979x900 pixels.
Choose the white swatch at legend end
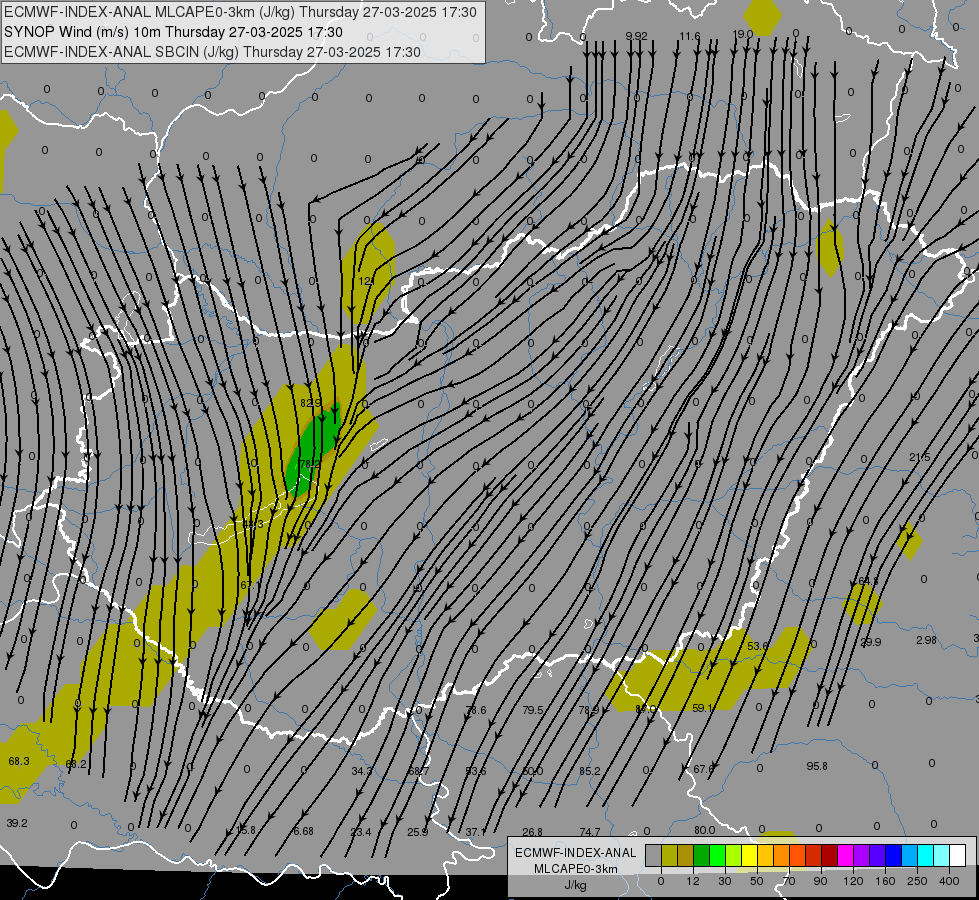tap(957, 855)
